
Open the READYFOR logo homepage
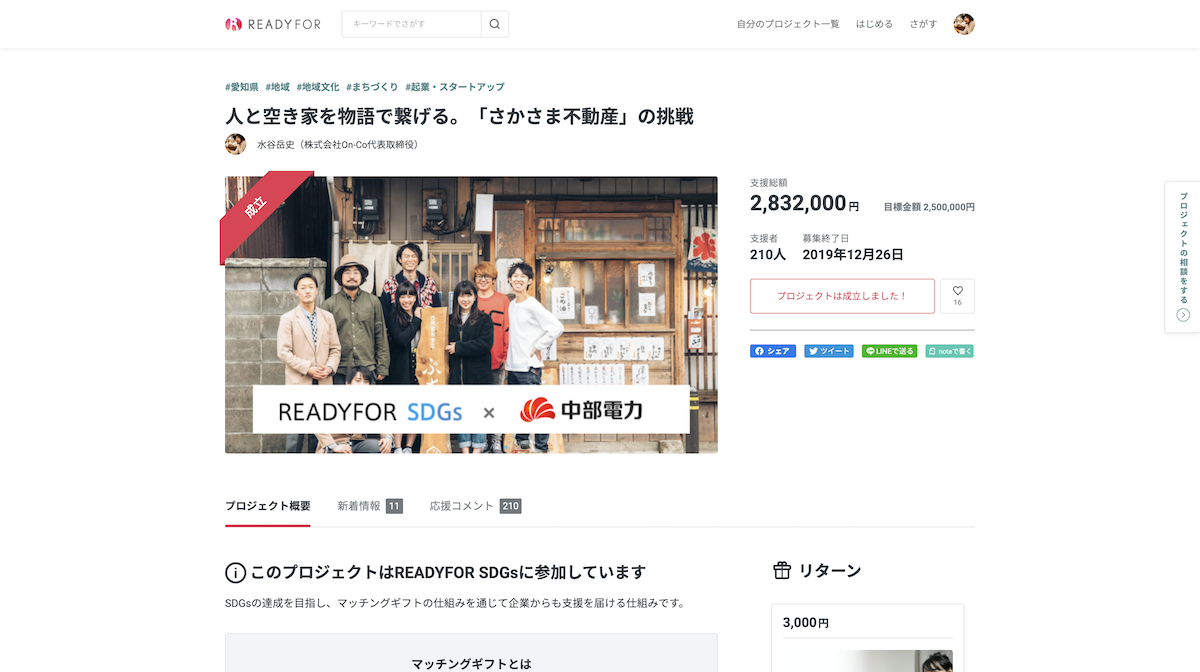point(273,24)
